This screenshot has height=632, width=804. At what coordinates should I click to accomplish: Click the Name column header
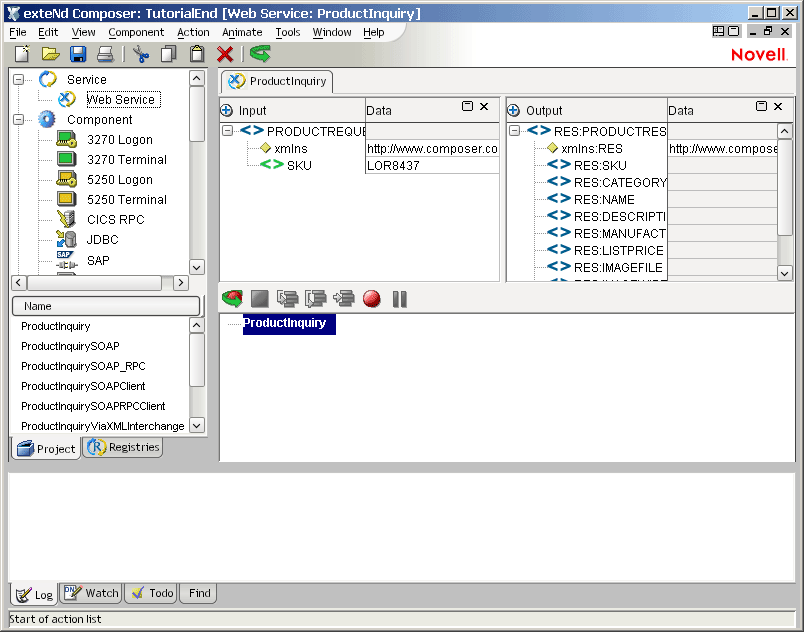click(x=106, y=306)
